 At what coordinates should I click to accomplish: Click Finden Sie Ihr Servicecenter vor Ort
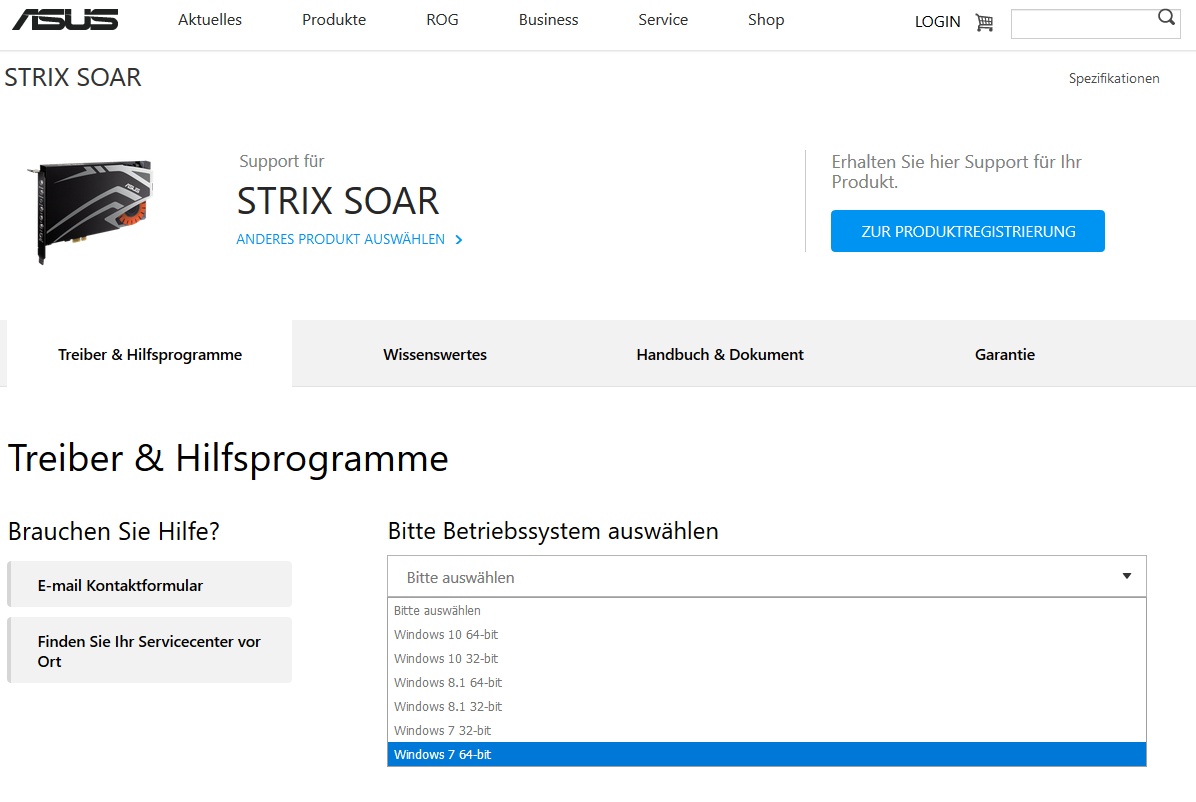pos(150,650)
